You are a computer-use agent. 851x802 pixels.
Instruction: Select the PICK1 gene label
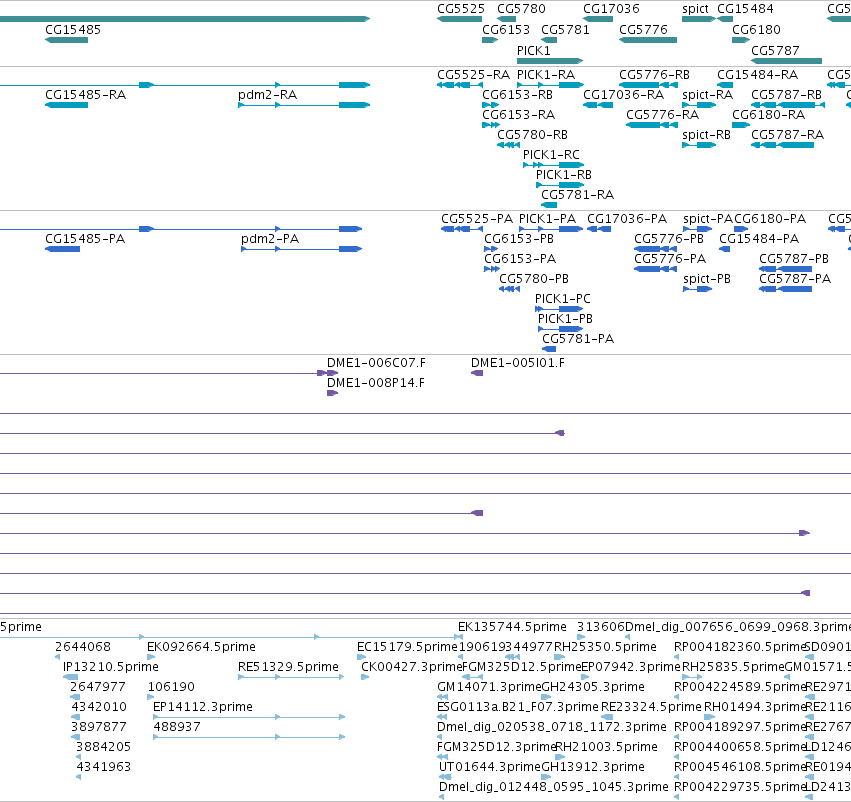click(x=534, y=50)
